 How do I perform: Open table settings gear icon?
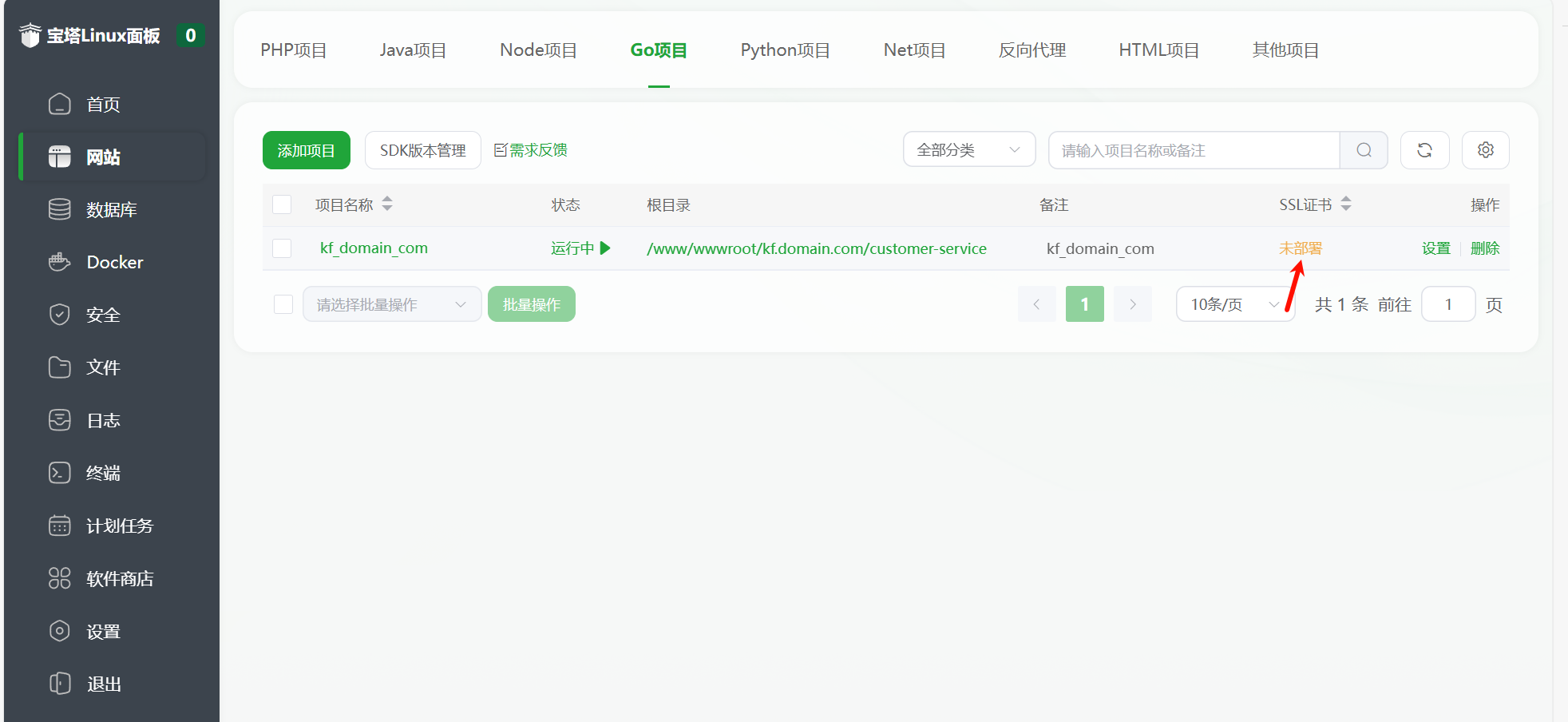coord(1485,150)
